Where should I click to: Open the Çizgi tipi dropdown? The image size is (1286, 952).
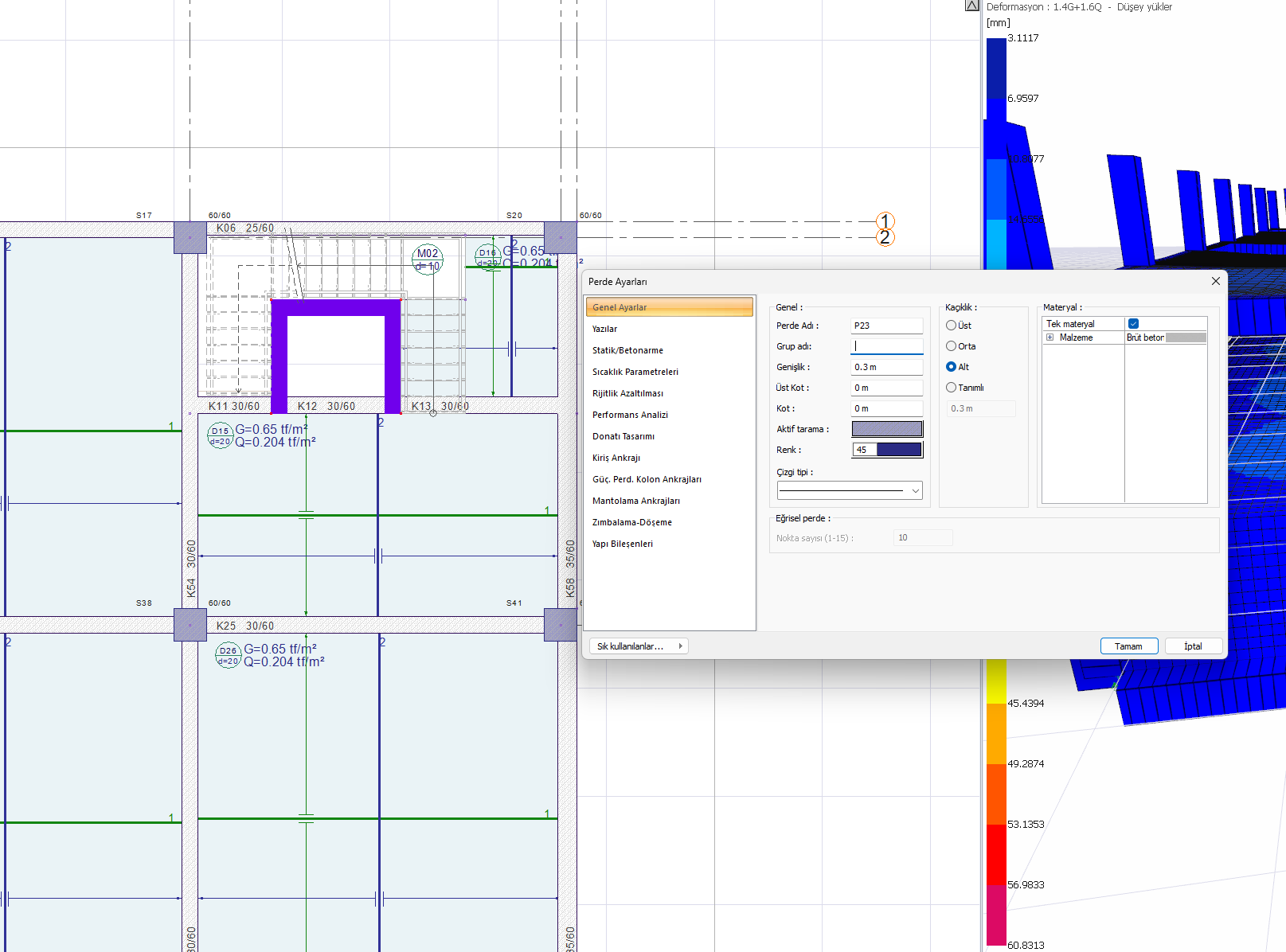850,490
